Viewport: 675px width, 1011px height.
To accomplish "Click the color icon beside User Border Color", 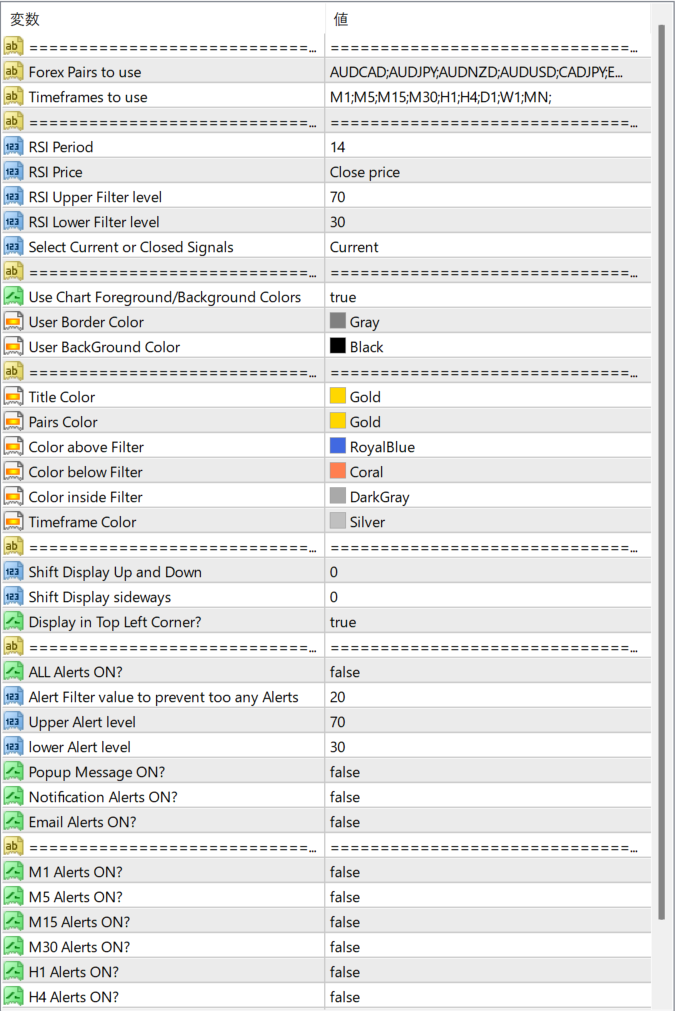I will click(13, 322).
